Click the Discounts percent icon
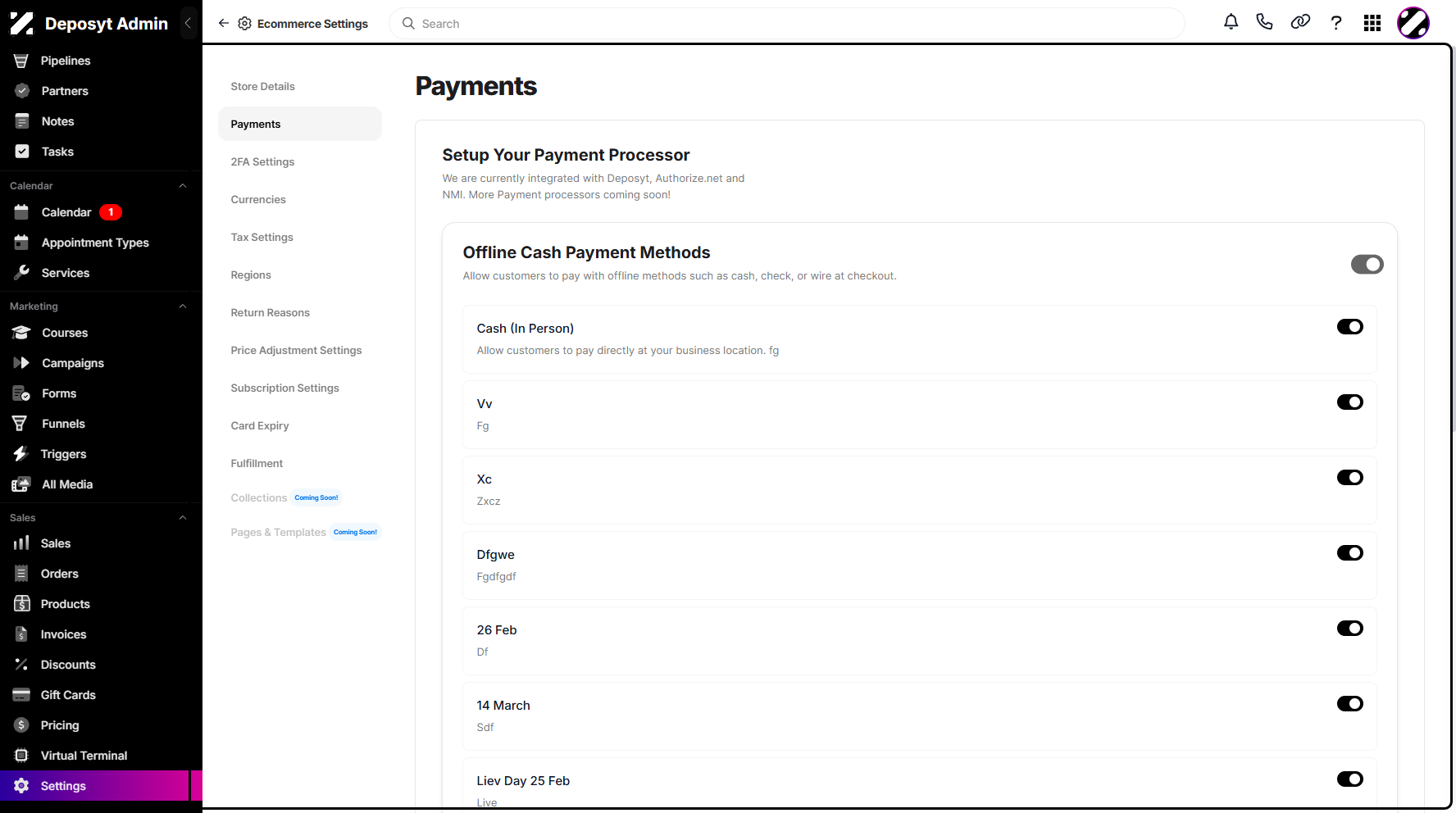Image resolution: width=1456 pixels, height=813 pixels. click(21, 665)
